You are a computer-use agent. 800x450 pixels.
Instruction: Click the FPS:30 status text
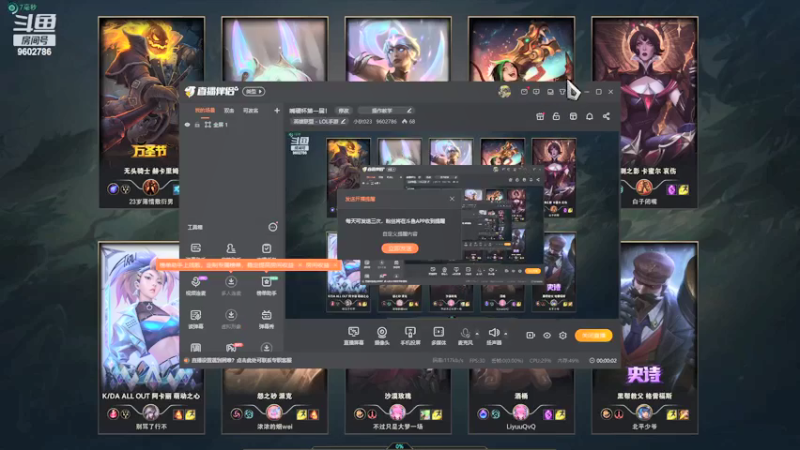click(x=477, y=360)
